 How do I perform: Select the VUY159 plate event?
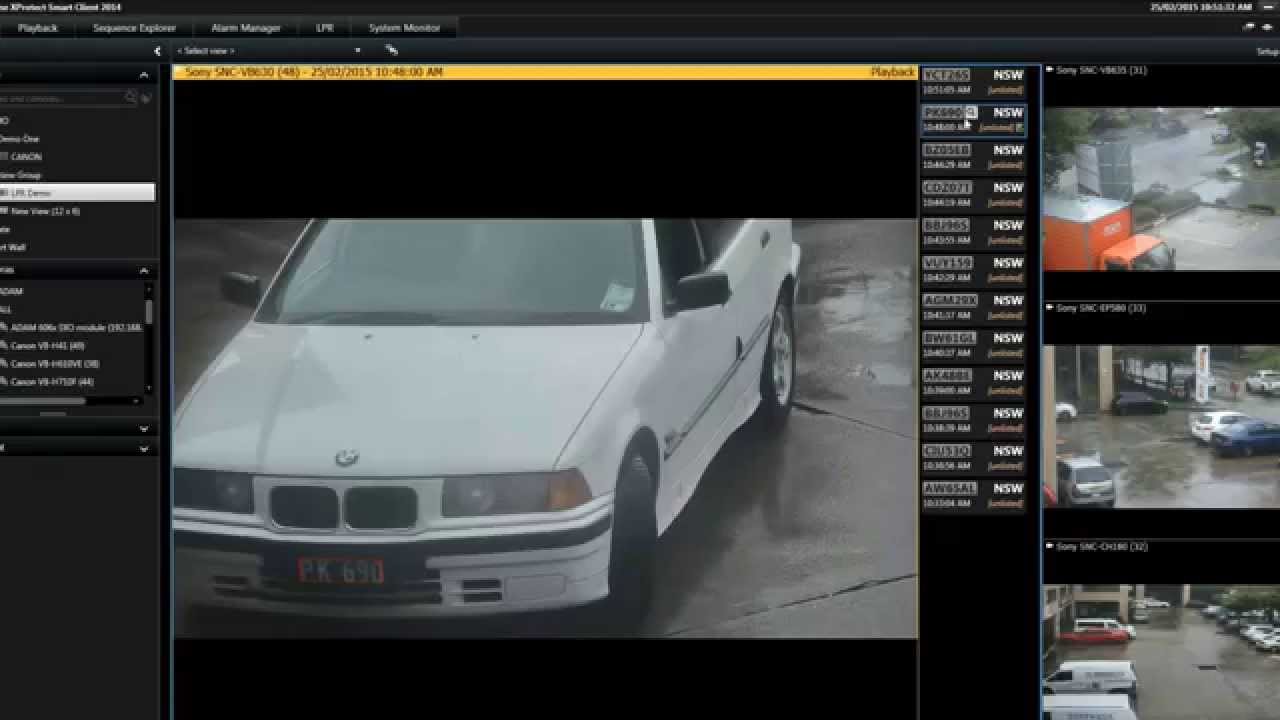point(973,270)
